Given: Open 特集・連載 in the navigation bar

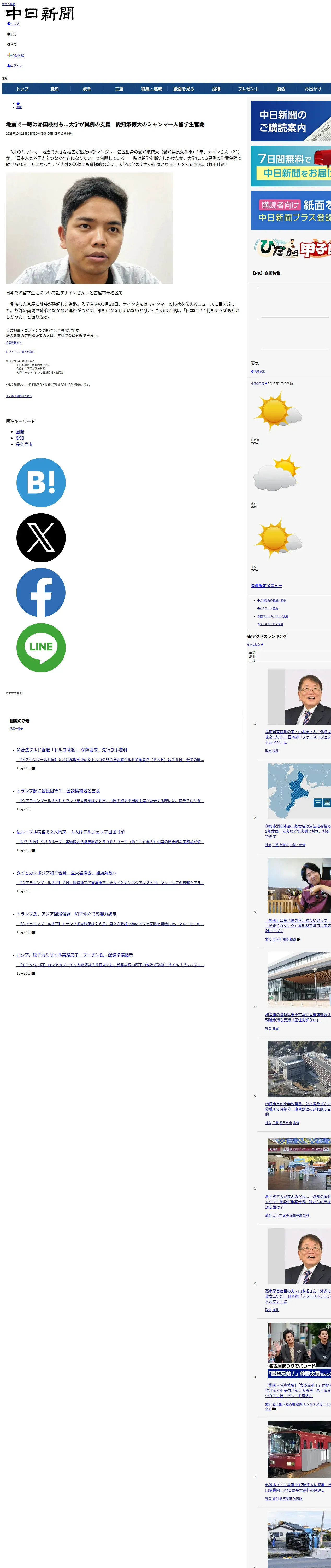Looking at the screenshot, I should pos(151,89).
